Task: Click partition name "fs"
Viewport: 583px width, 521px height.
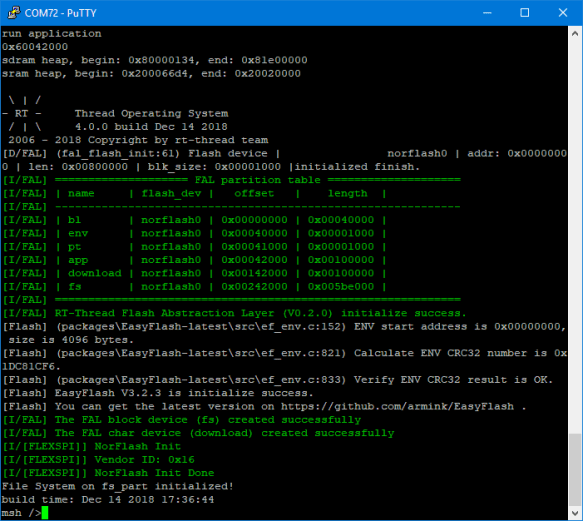Action: (x=74, y=287)
